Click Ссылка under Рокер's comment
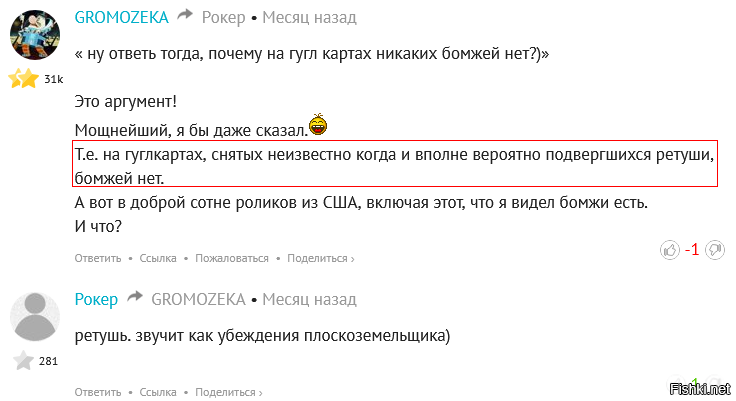Image resolution: width=736 pixels, height=401 pixels. (158, 392)
